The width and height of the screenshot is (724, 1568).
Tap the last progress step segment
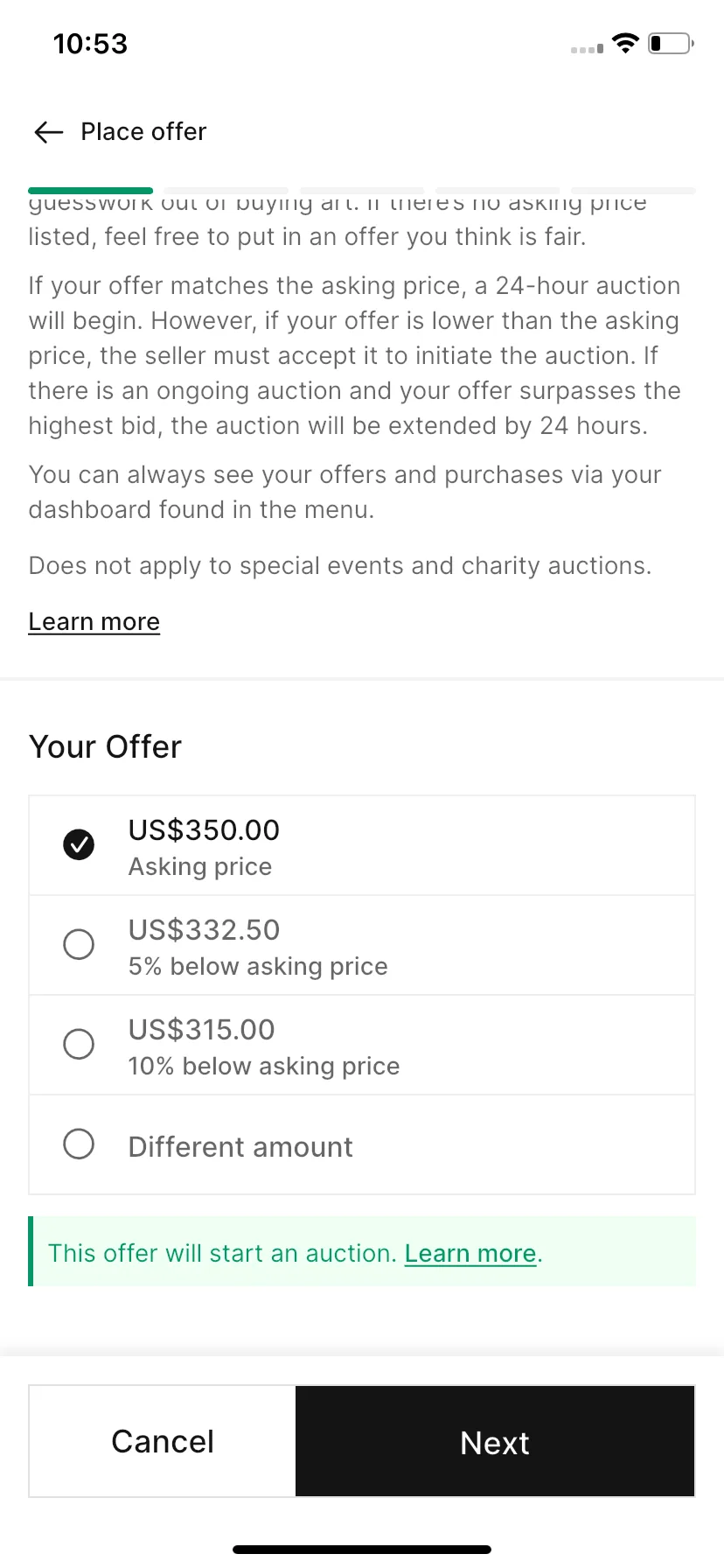[x=634, y=190]
